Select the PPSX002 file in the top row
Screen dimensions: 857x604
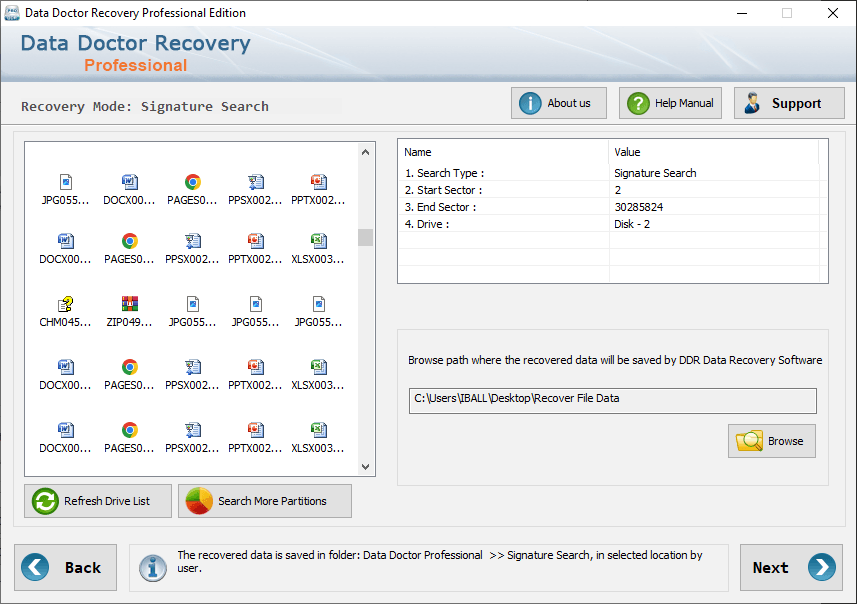click(255, 189)
